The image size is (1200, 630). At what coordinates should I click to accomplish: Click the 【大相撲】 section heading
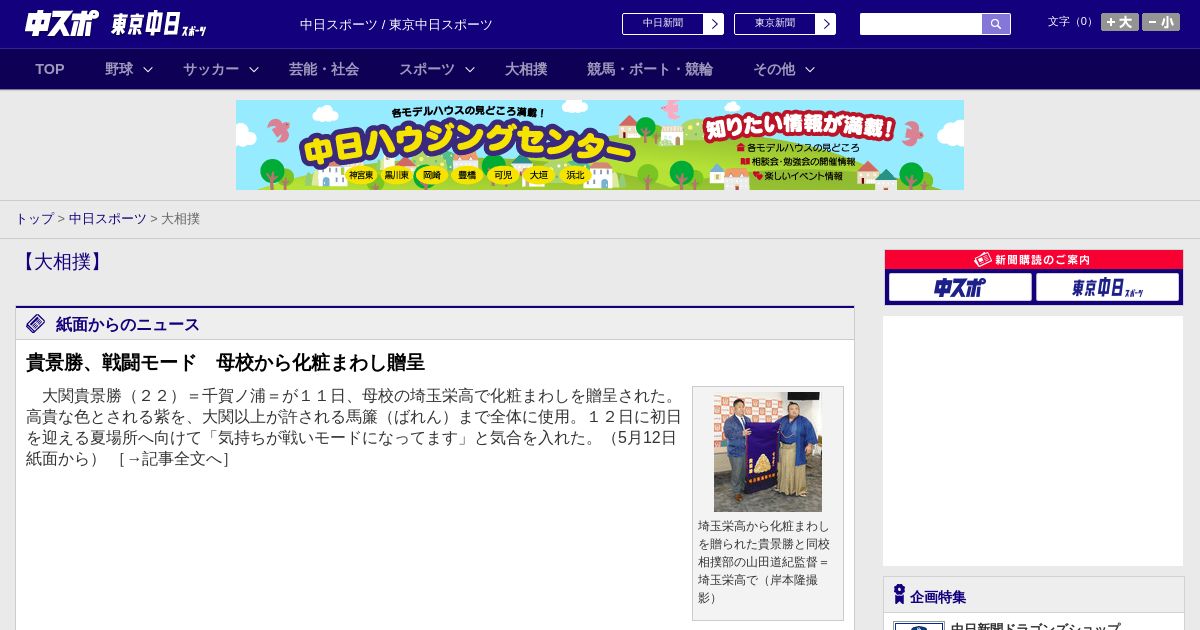[61, 262]
